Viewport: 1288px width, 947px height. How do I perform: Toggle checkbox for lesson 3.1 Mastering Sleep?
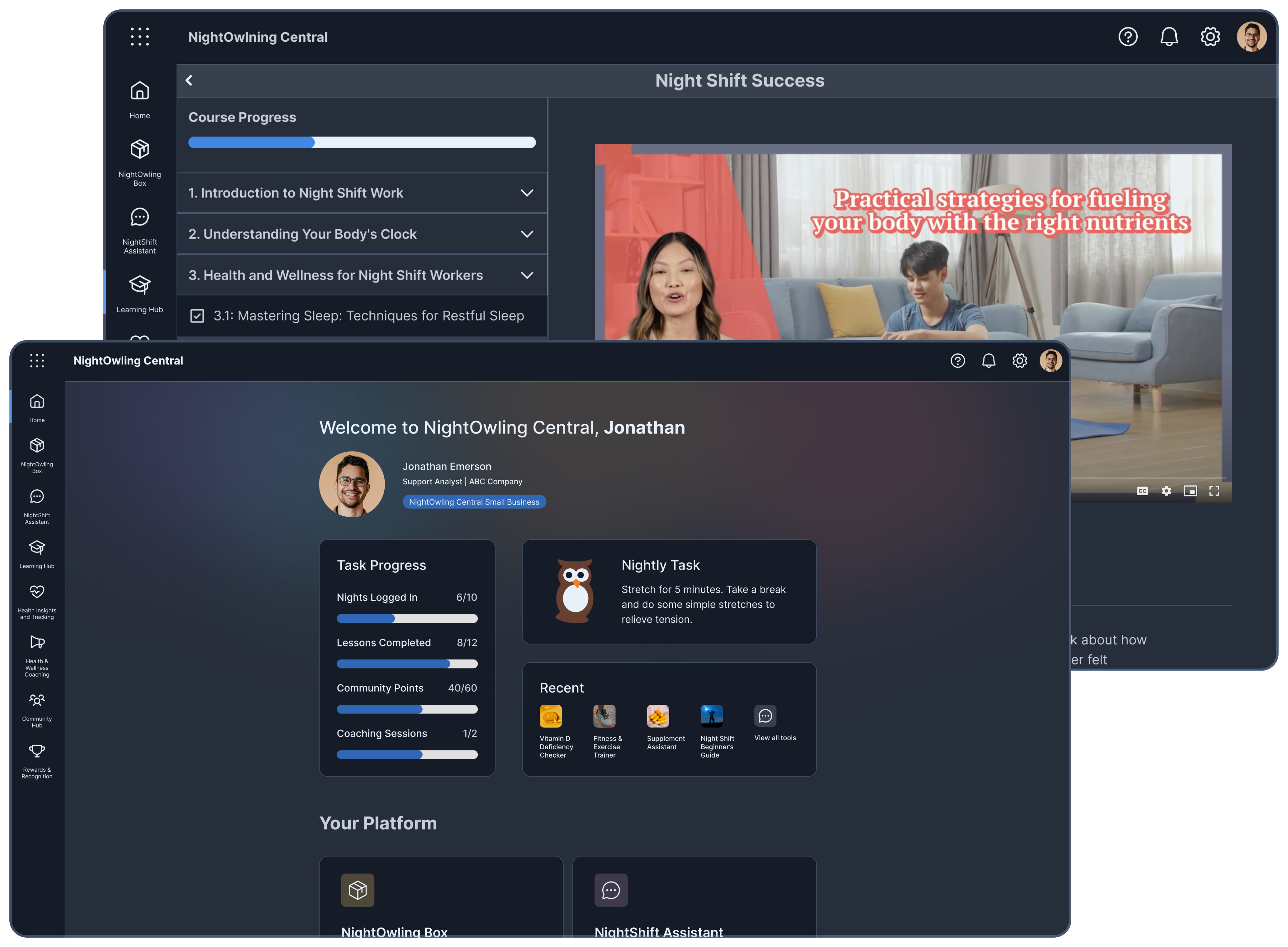(197, 316)
